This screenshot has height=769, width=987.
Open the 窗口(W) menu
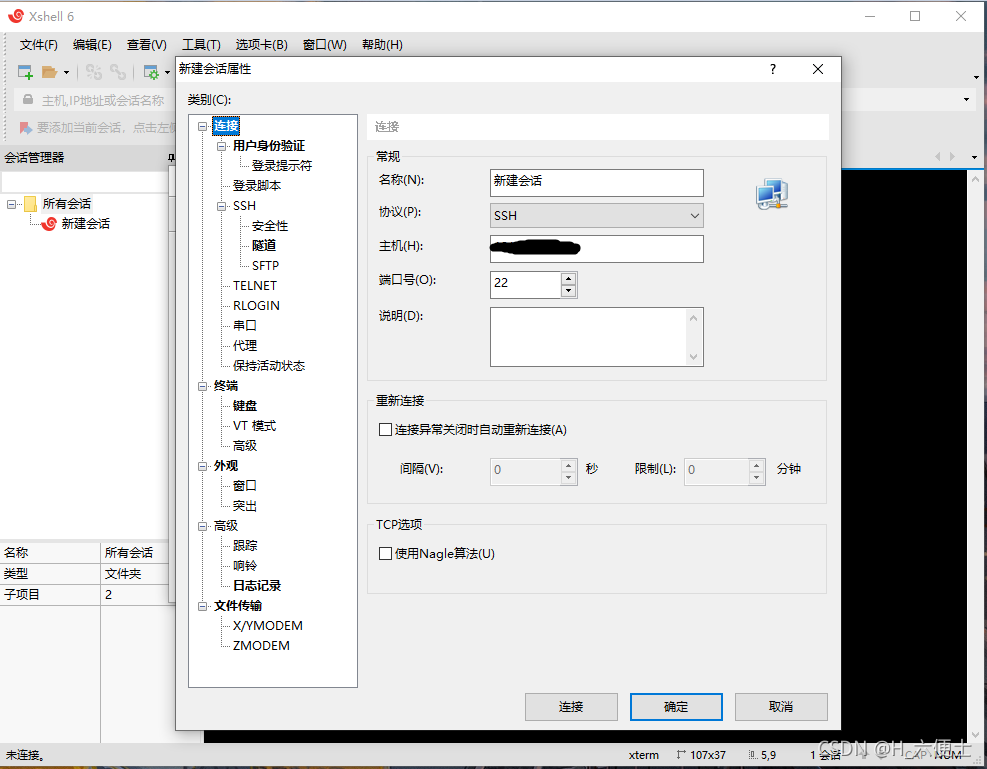point(324,45)
